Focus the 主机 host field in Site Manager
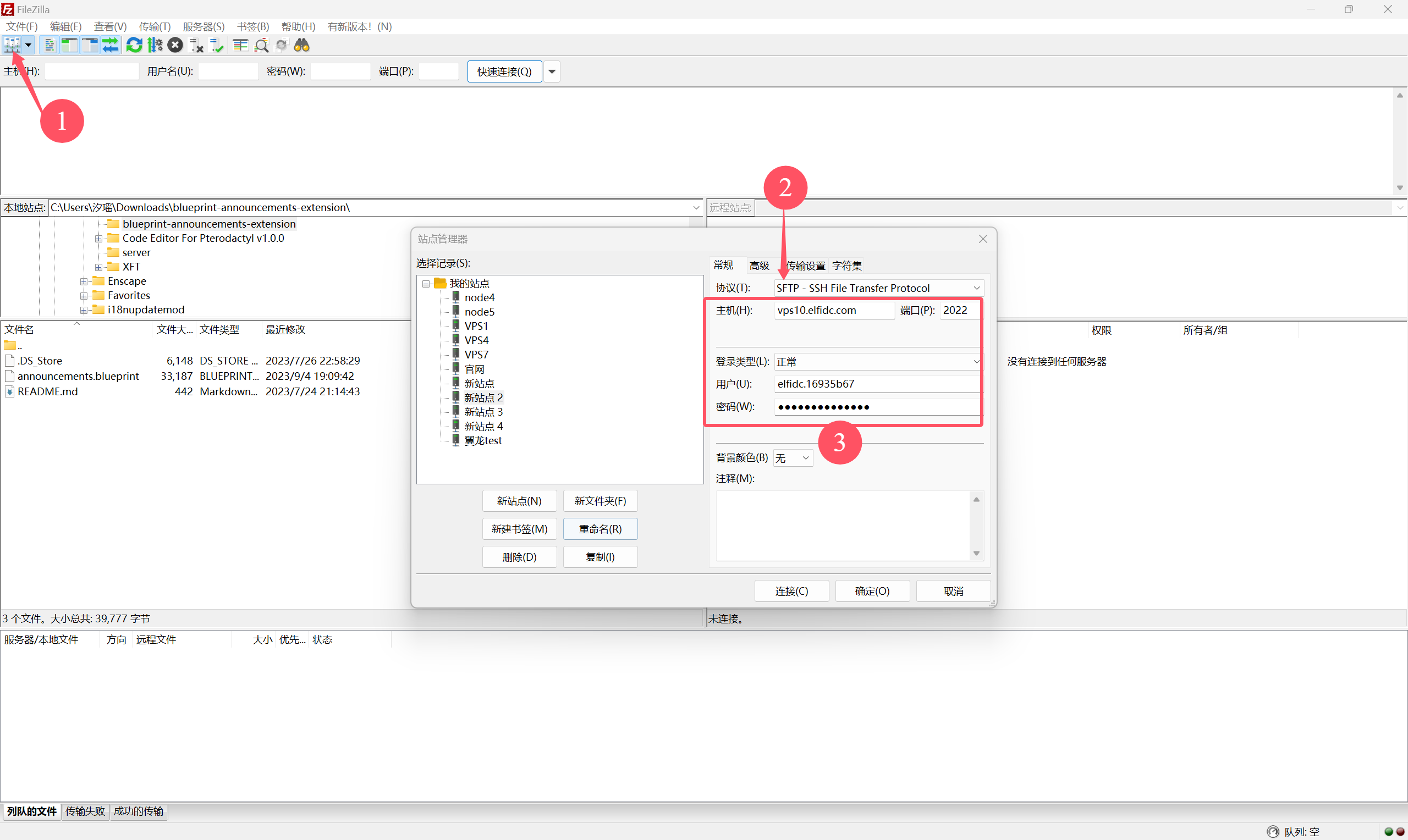Viewport: 1408px width, 840px height. point(834,310)
